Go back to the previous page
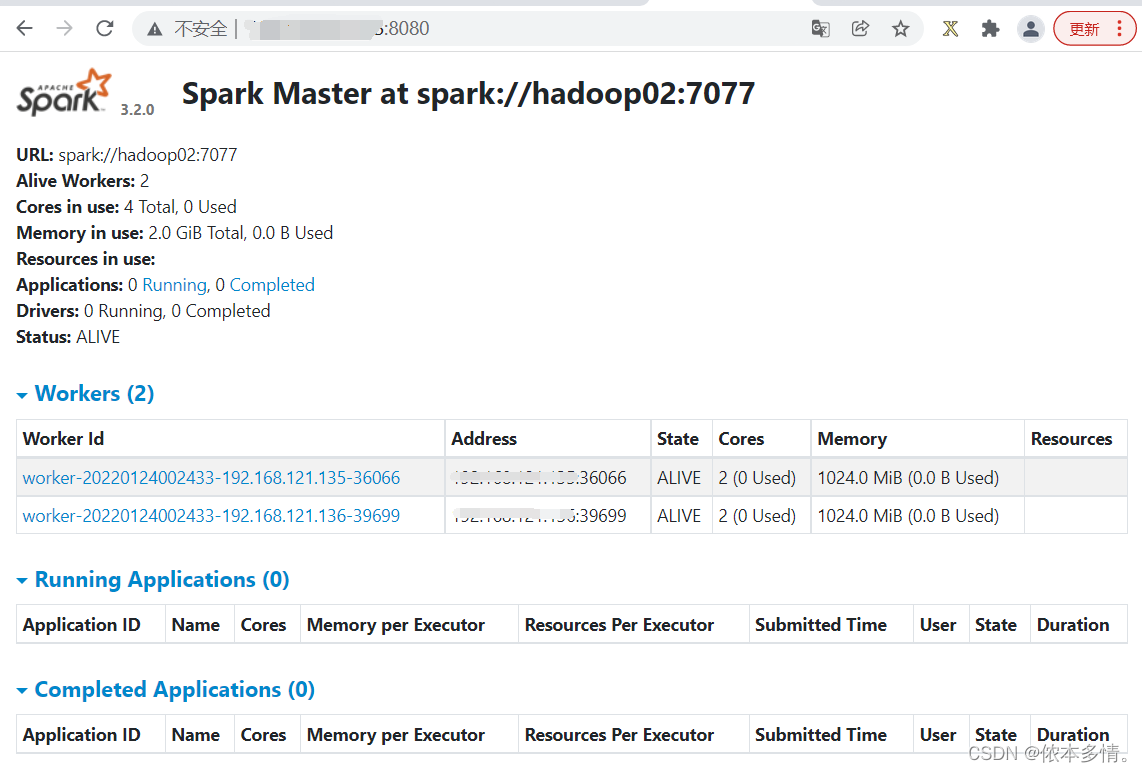Screen dimensions: 1142x772 pyautogui.click(x=25, y=28)
